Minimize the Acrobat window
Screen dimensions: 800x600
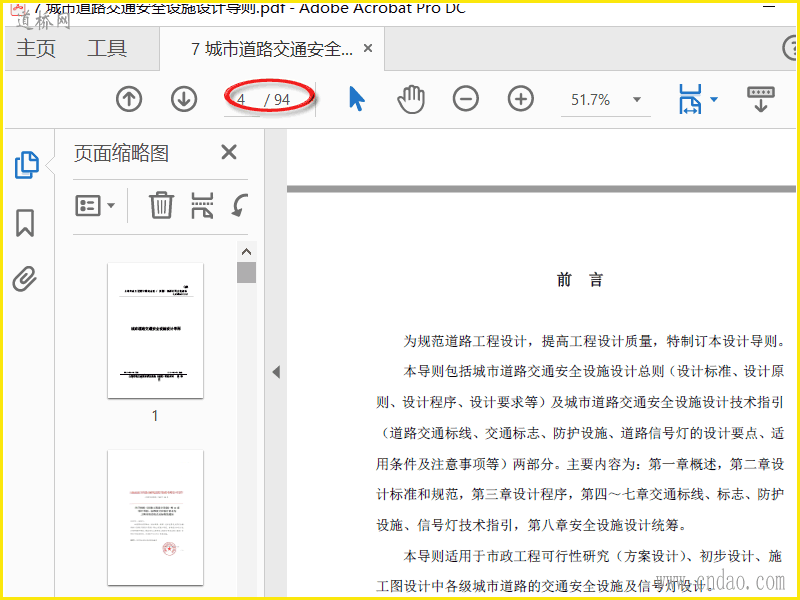pyautogui.click(x=768, y=6)
